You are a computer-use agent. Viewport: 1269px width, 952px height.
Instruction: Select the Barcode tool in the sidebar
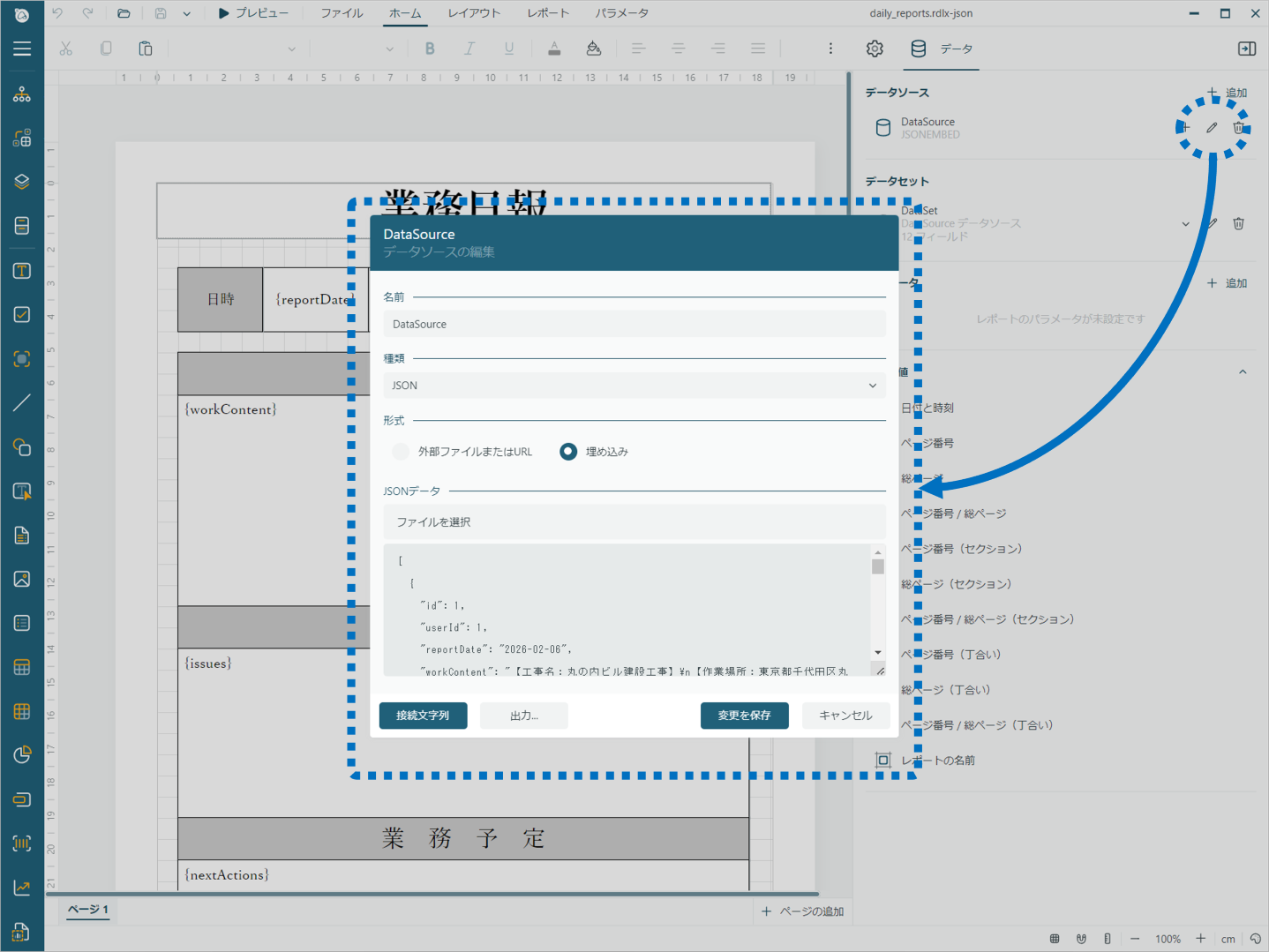tap(22, 843)
